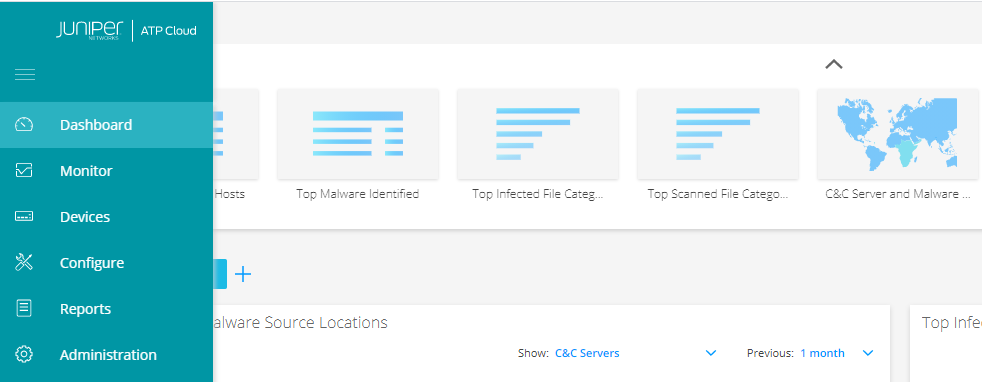Select the Top Malware Identified widget thumbnail
The width and height of the screenshot is (982, 385).
[358, 133]
